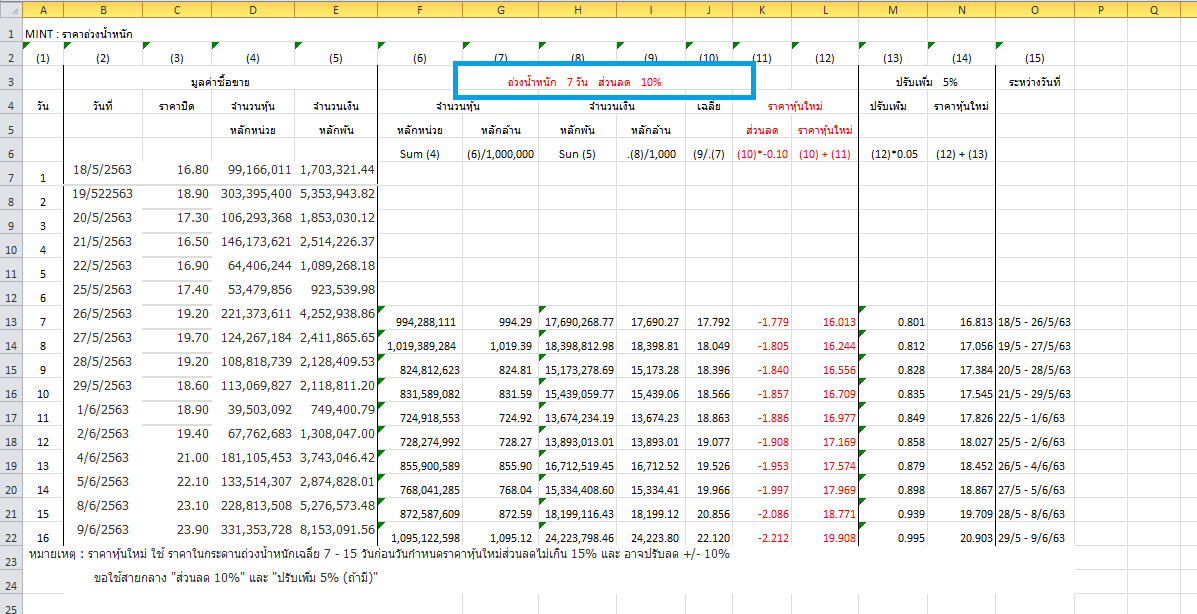Click red new price cell "16.013"
Viewport: 1197px width, 614px height.
838,322
